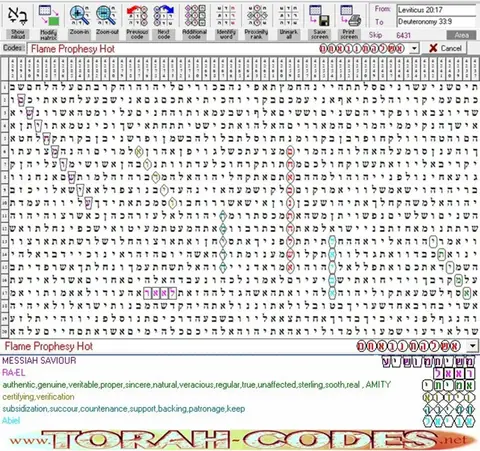Go to Next code with blue arrow icon
The height and width of the screenshot is (451, 480).
tap(164, 16)
